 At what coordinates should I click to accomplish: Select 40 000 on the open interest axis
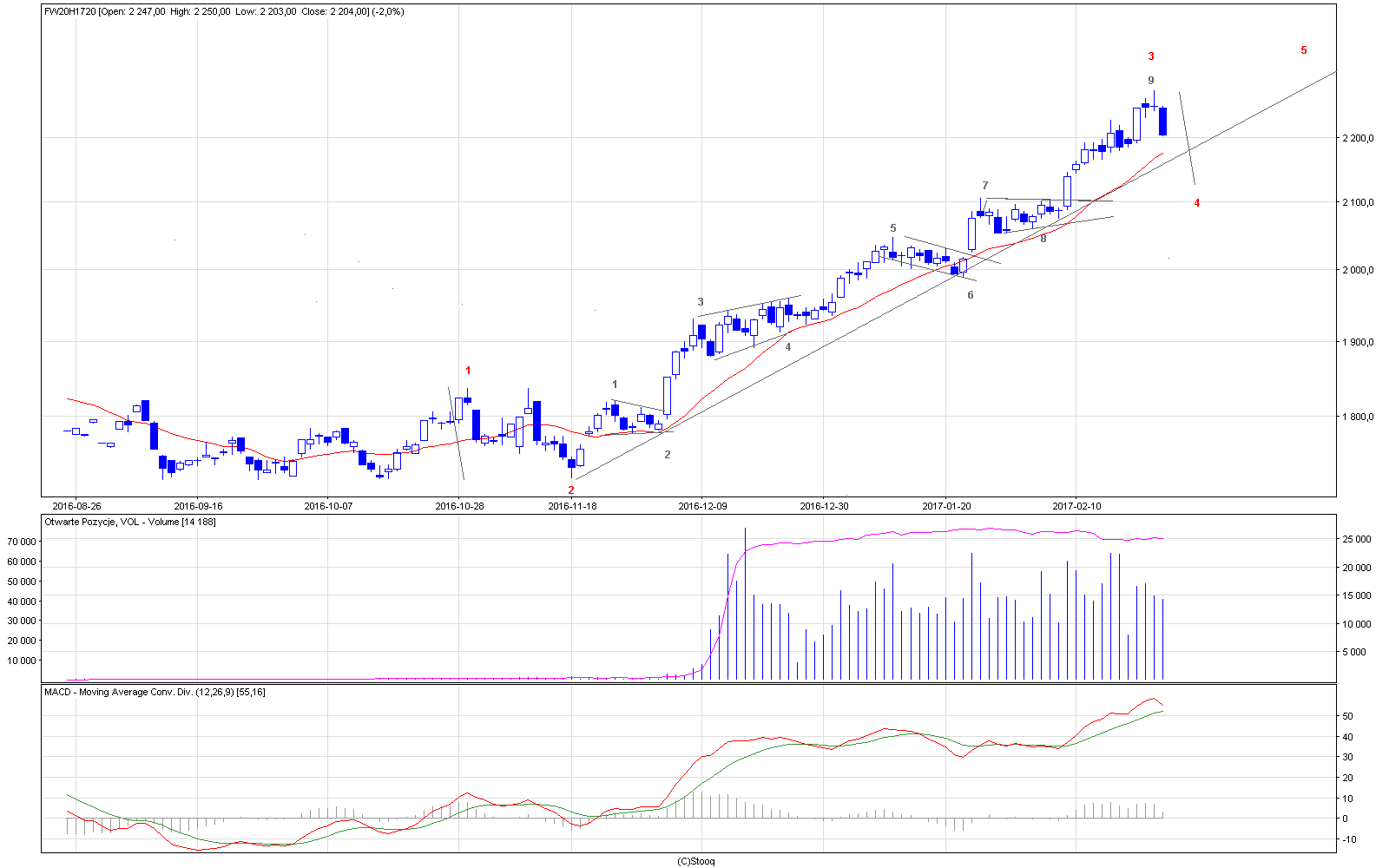click(x=22, y=601)
